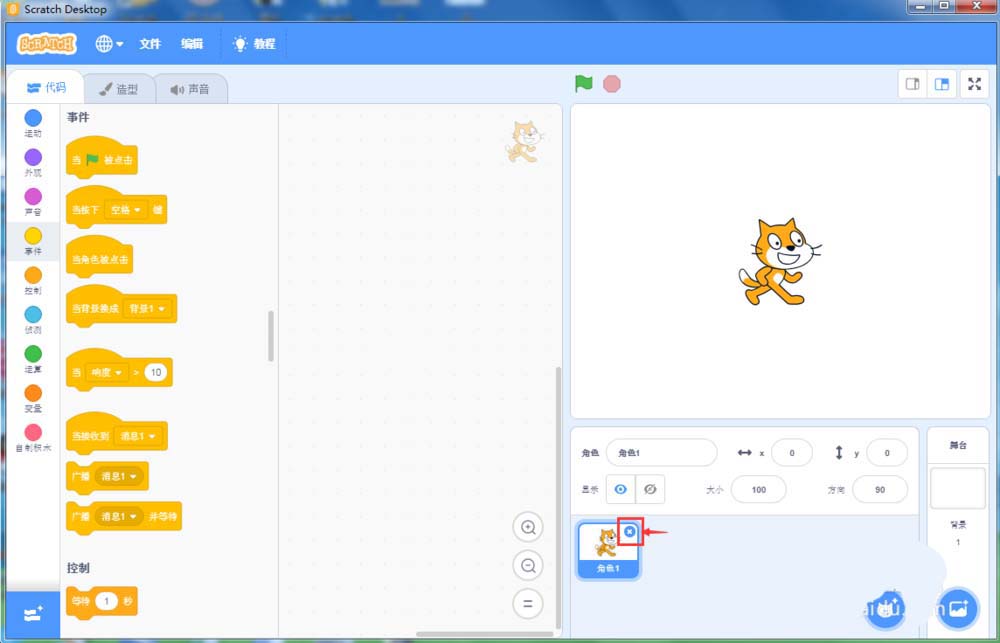Select the 事件 events category
The width and height of the screenshot is (1000, 643).
coord(33,242)
